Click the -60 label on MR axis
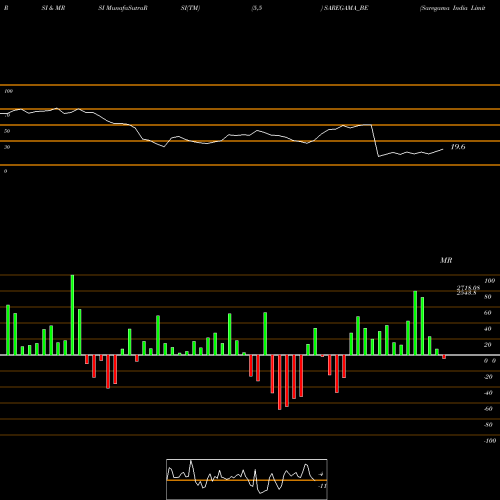Viewport: 500px width, 500px height. pyautogui.click(x=488, y=409)
